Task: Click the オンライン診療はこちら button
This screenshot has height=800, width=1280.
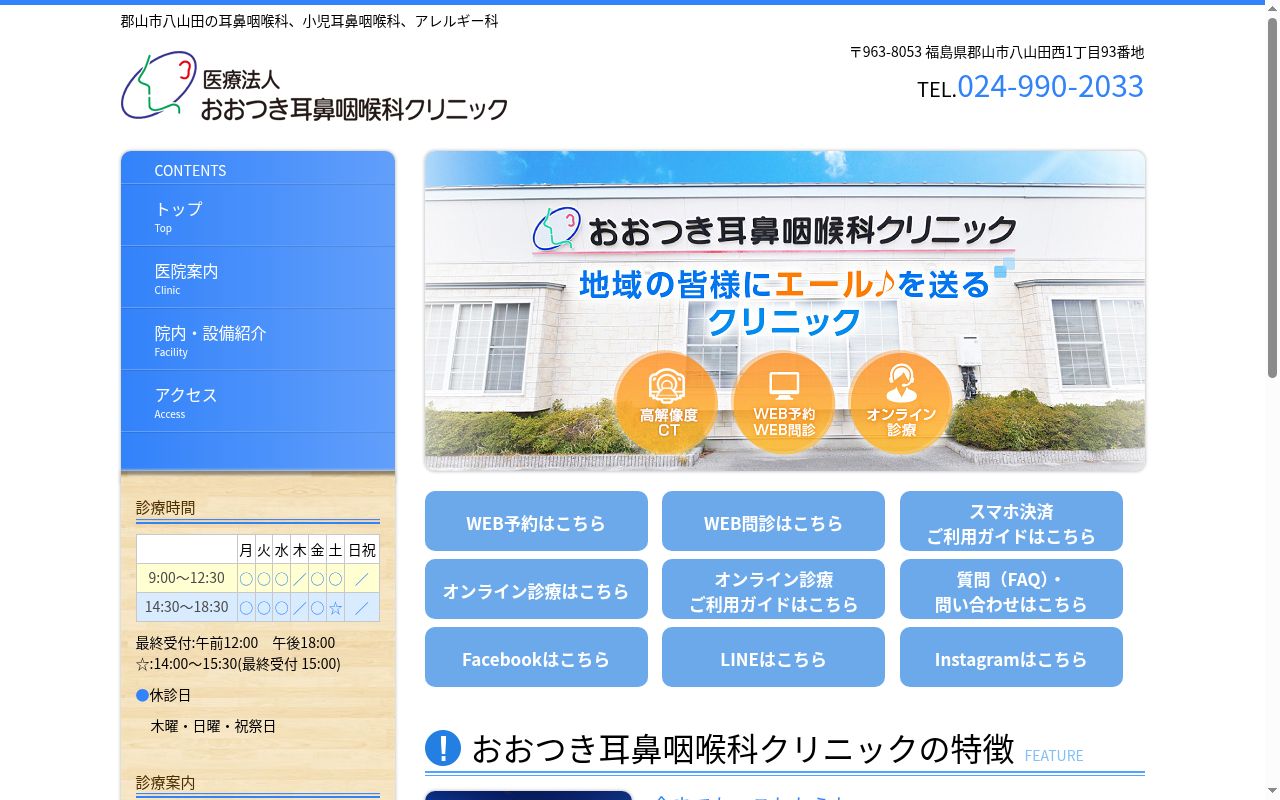Action: point(536,589)
